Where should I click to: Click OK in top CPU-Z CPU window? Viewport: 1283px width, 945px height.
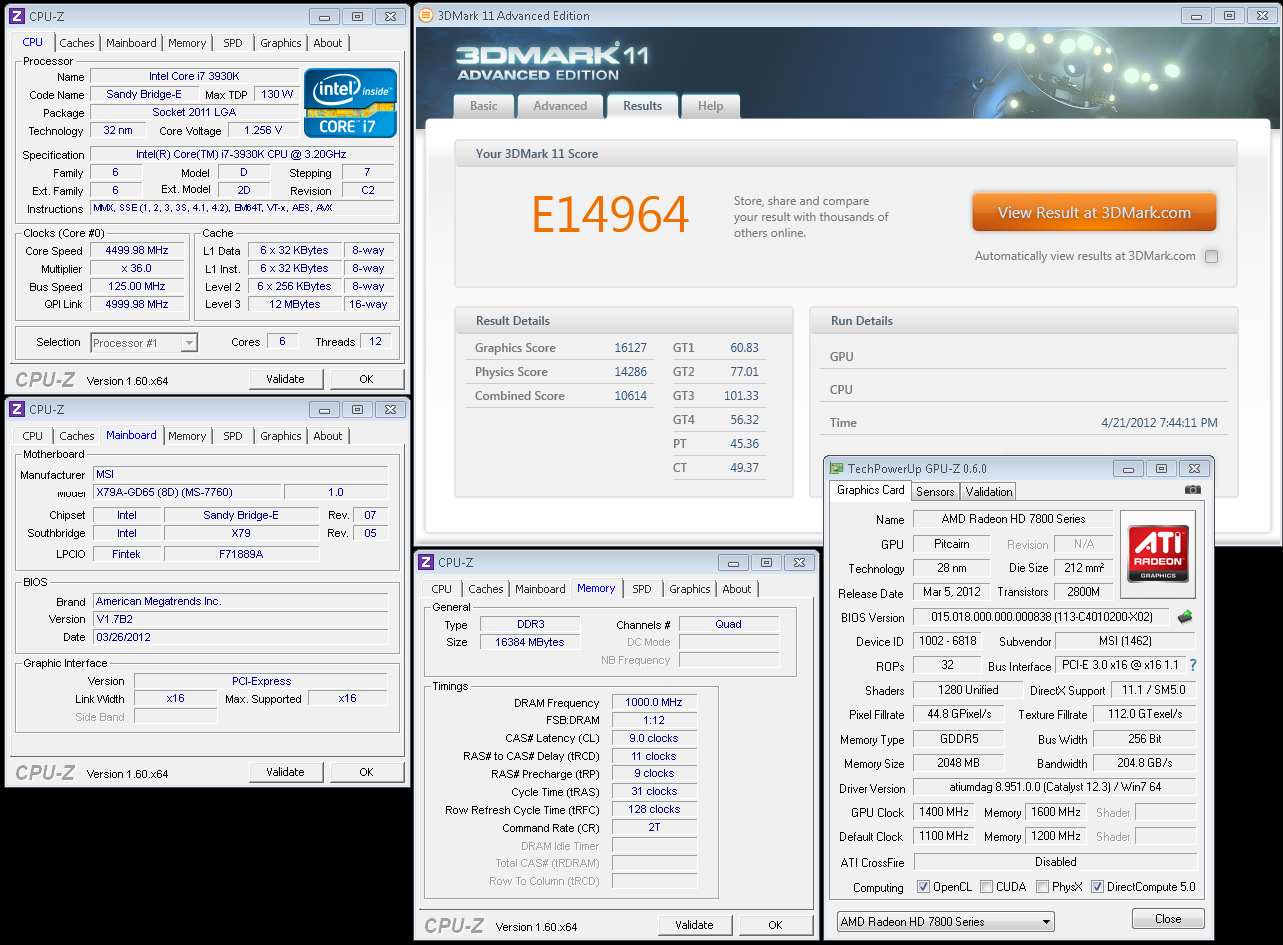pos(366,379)
